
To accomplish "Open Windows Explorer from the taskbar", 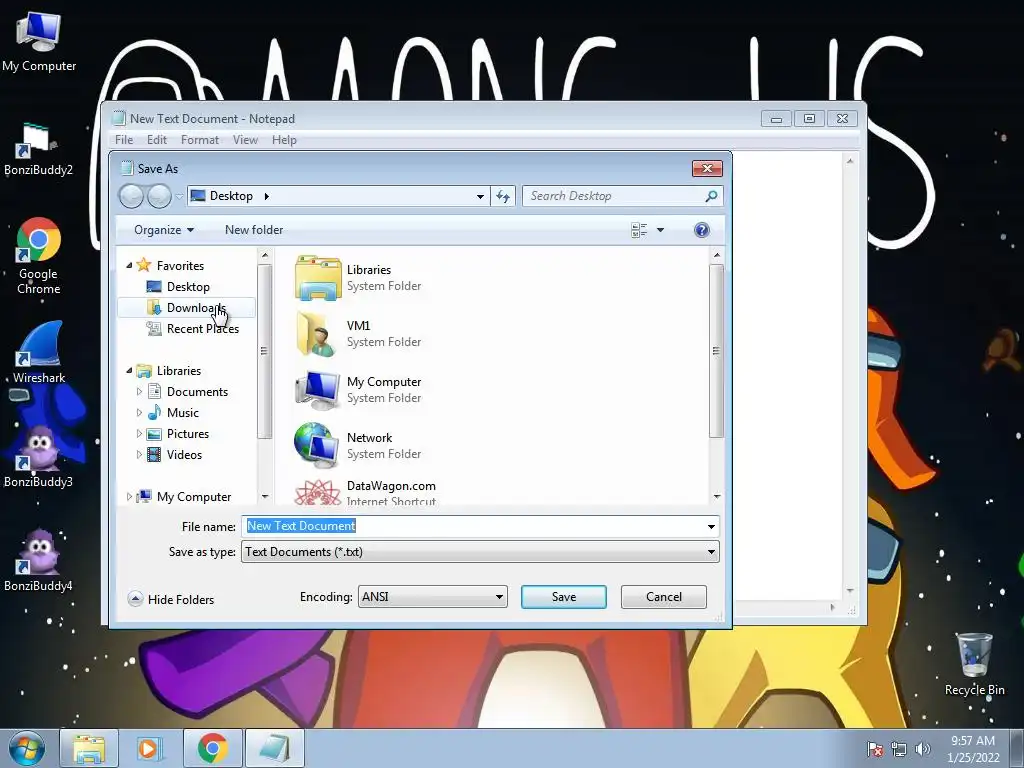I will click(88, 748).
